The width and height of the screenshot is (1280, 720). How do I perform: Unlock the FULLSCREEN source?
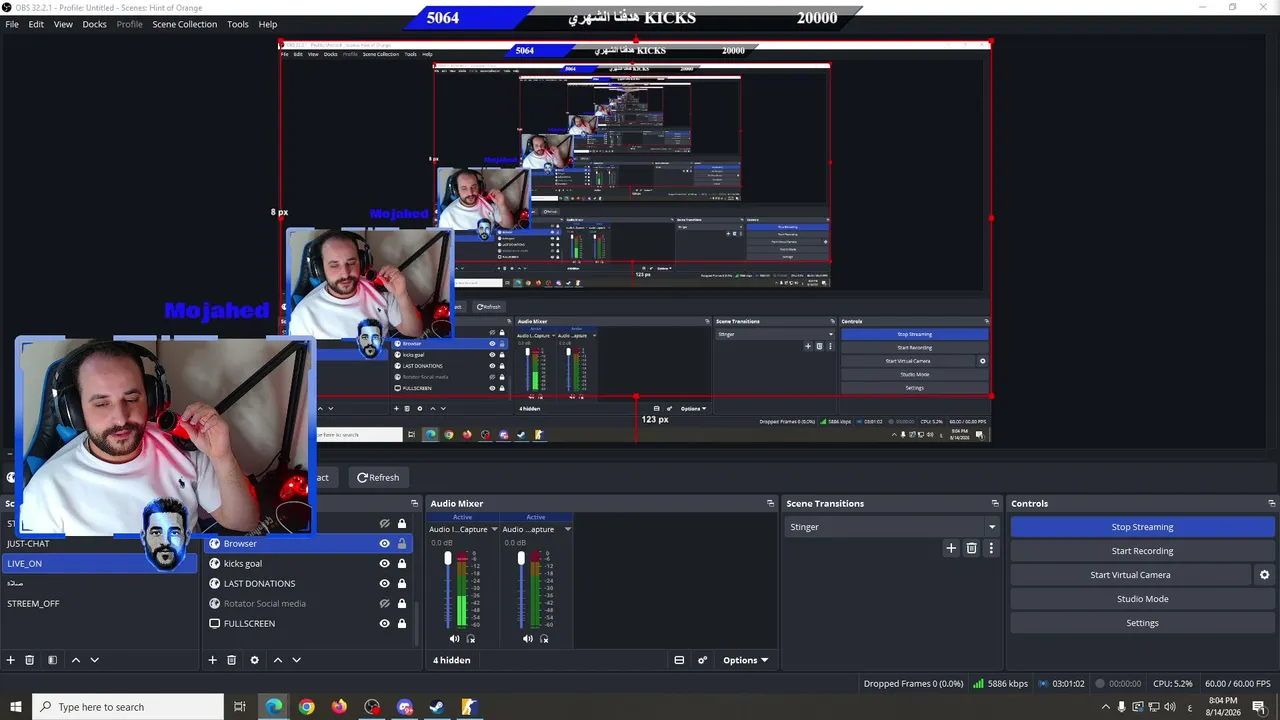point(402,624)
